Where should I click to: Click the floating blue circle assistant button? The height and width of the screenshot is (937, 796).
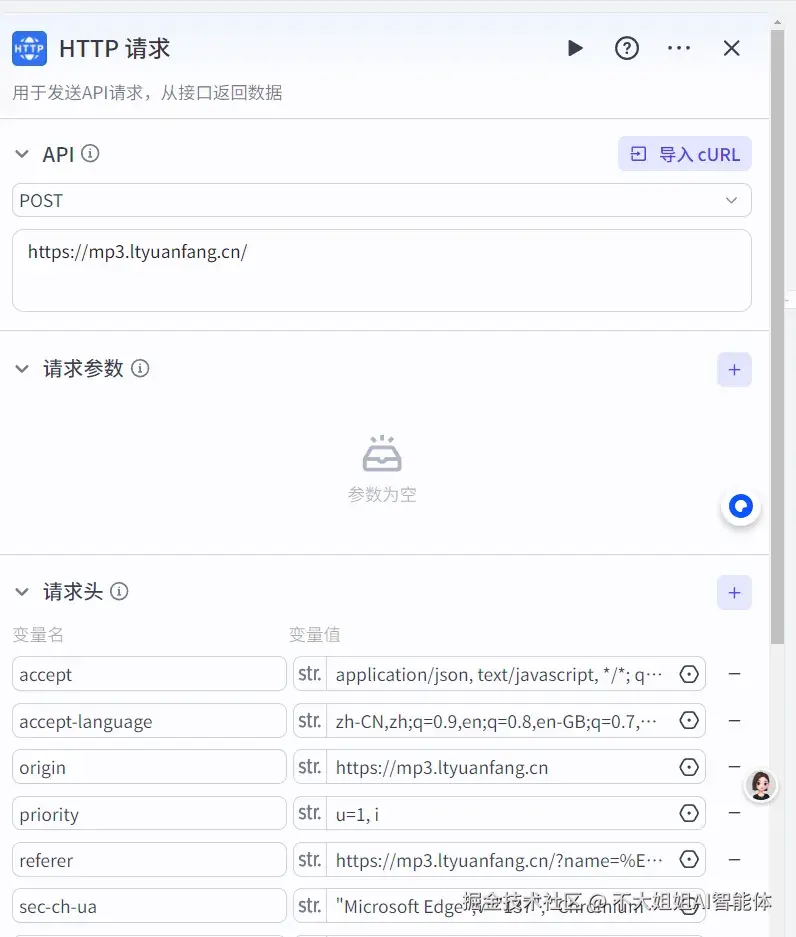740,507
